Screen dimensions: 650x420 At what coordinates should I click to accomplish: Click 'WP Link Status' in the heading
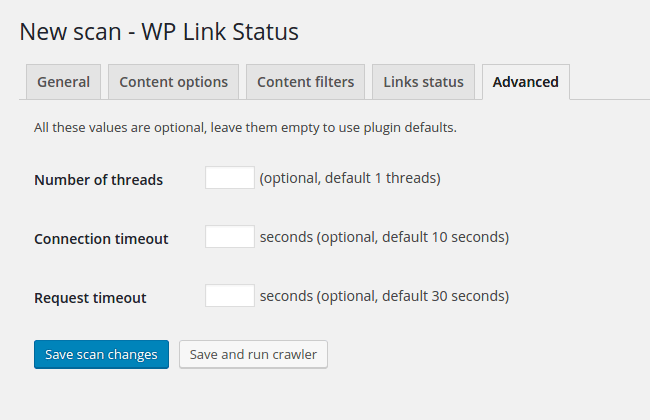pyautogui.click(x=220, y=32)
